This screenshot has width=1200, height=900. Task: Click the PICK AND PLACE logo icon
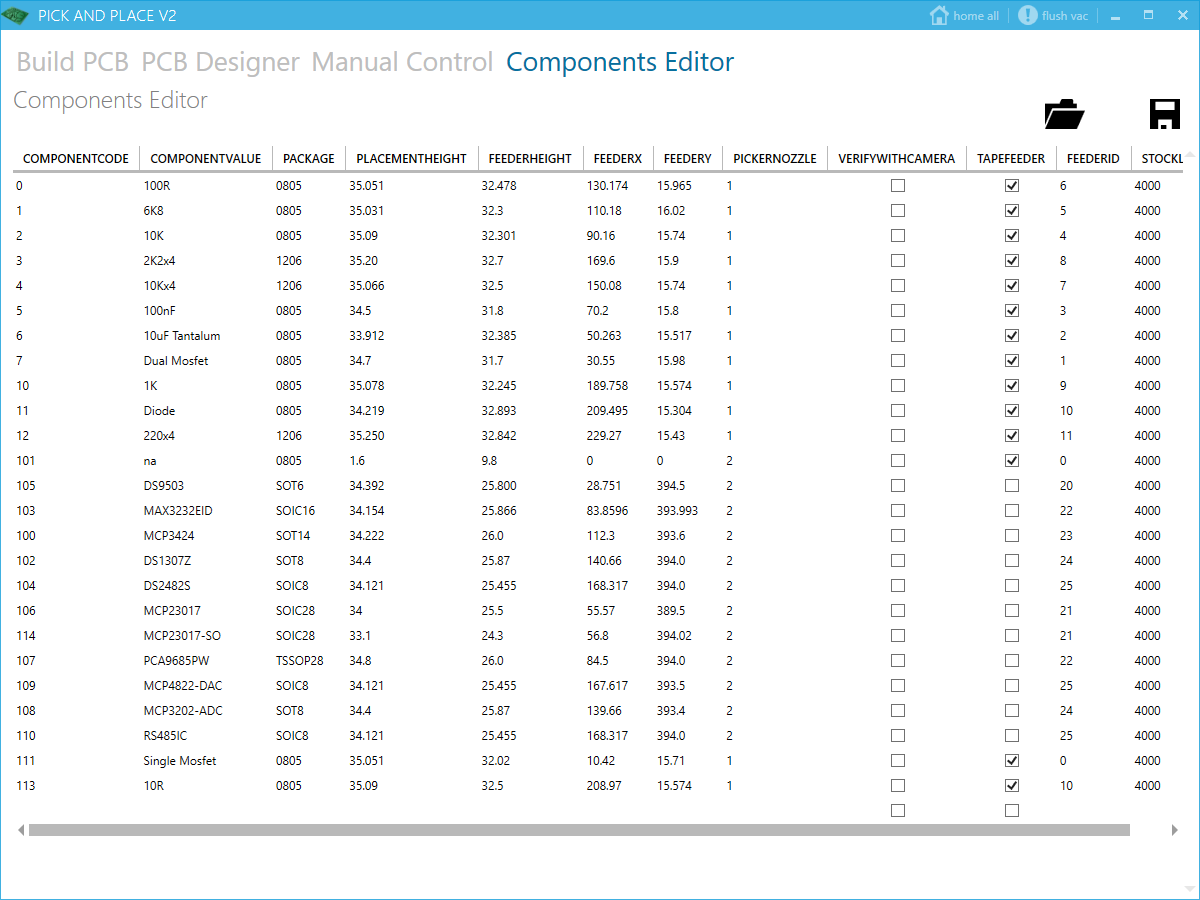tap(15, 15)
